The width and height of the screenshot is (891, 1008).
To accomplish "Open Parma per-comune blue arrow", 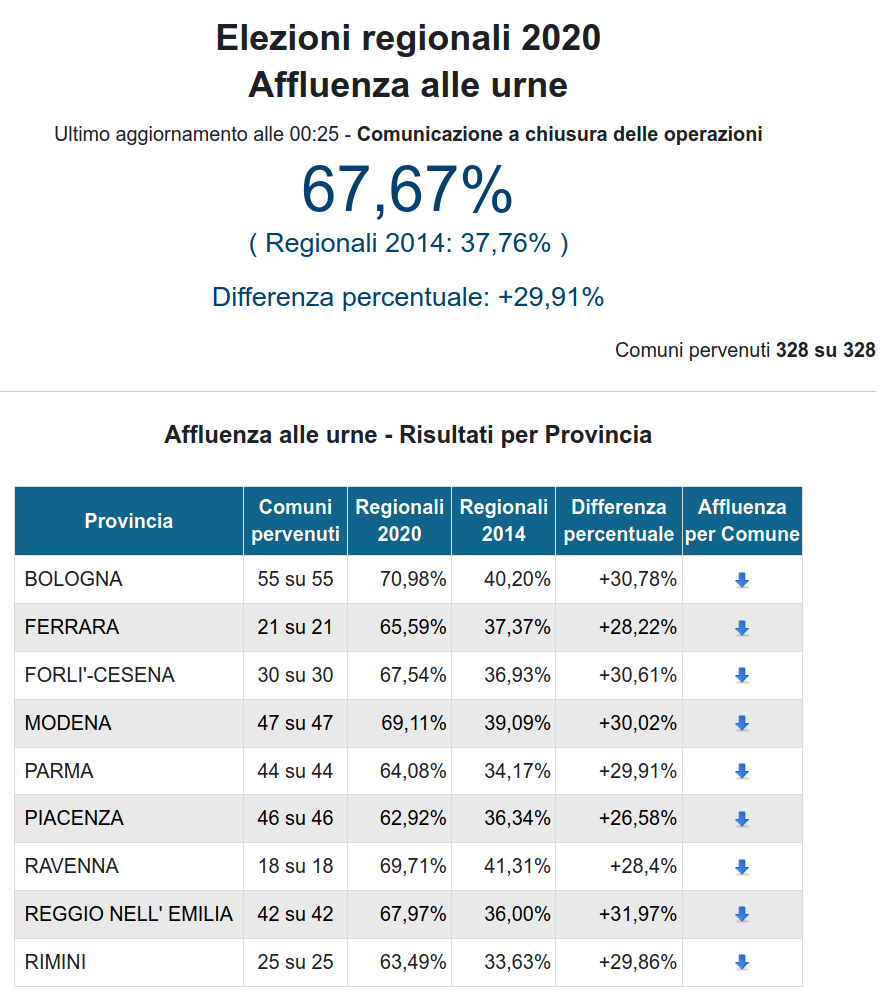I will pyautogui.click(x=742, y=771).
